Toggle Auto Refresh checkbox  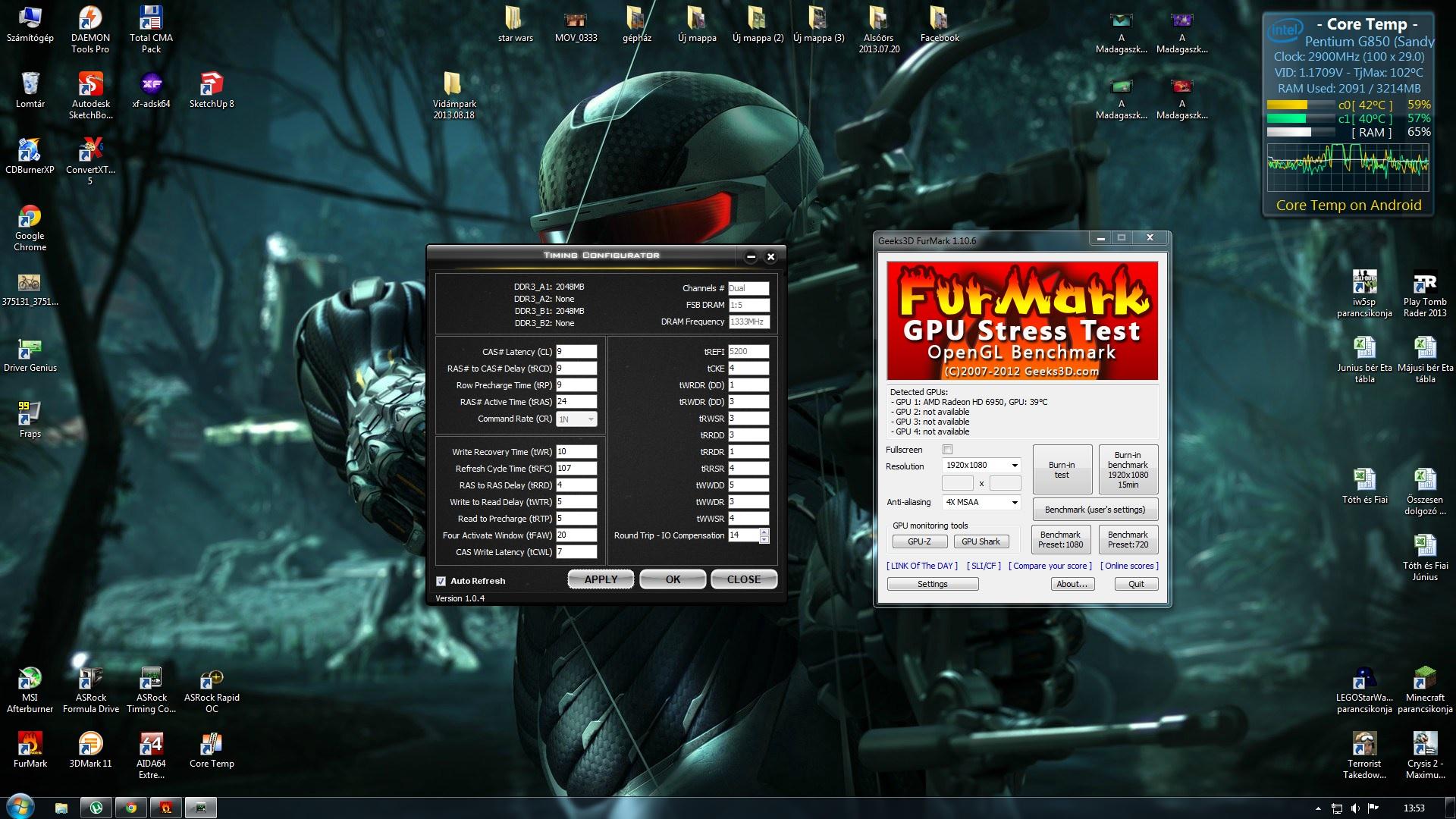(x=441, y=581)
